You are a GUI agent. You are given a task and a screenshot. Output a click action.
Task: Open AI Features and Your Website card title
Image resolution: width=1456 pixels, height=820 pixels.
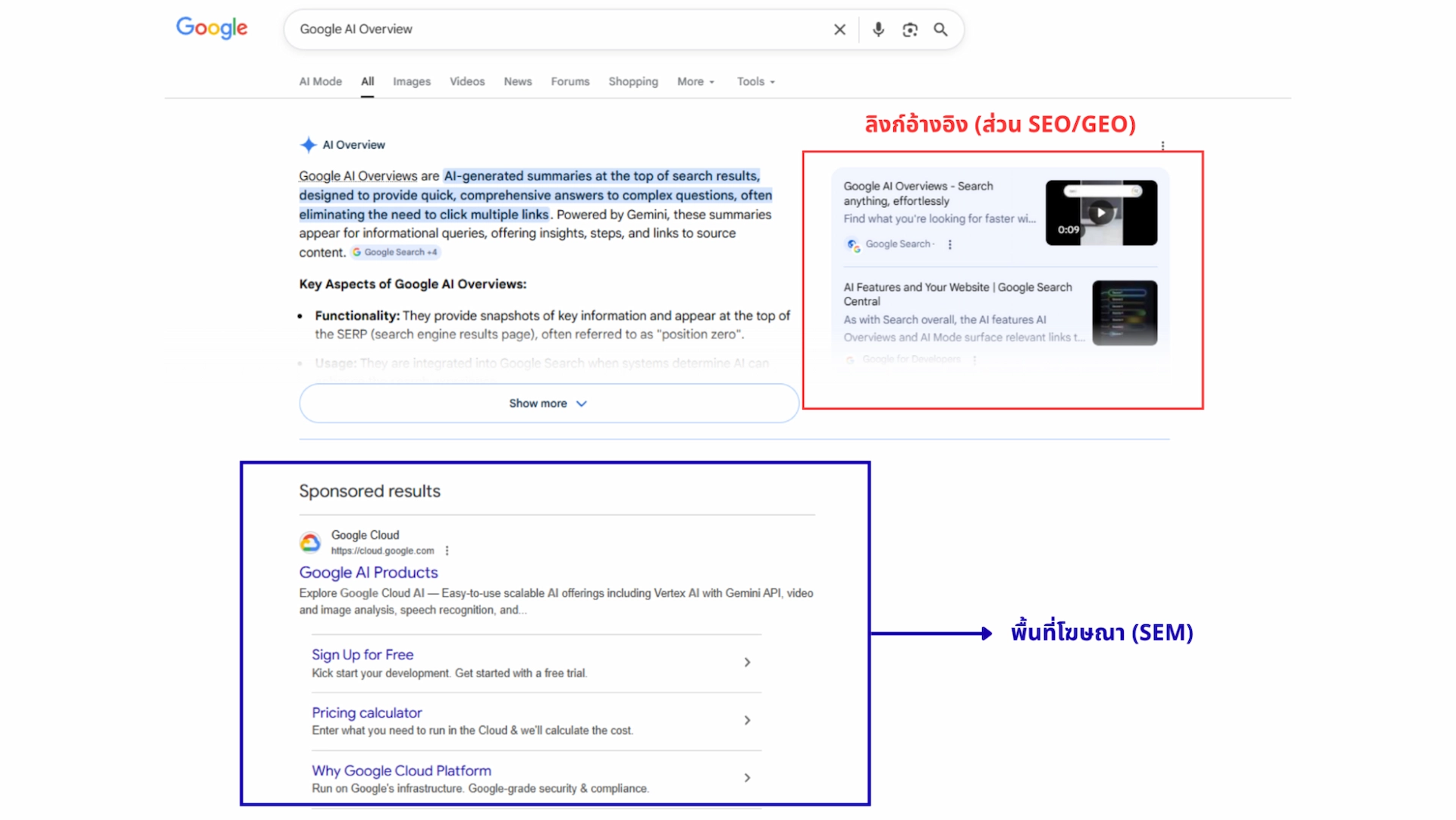point(958,294)
